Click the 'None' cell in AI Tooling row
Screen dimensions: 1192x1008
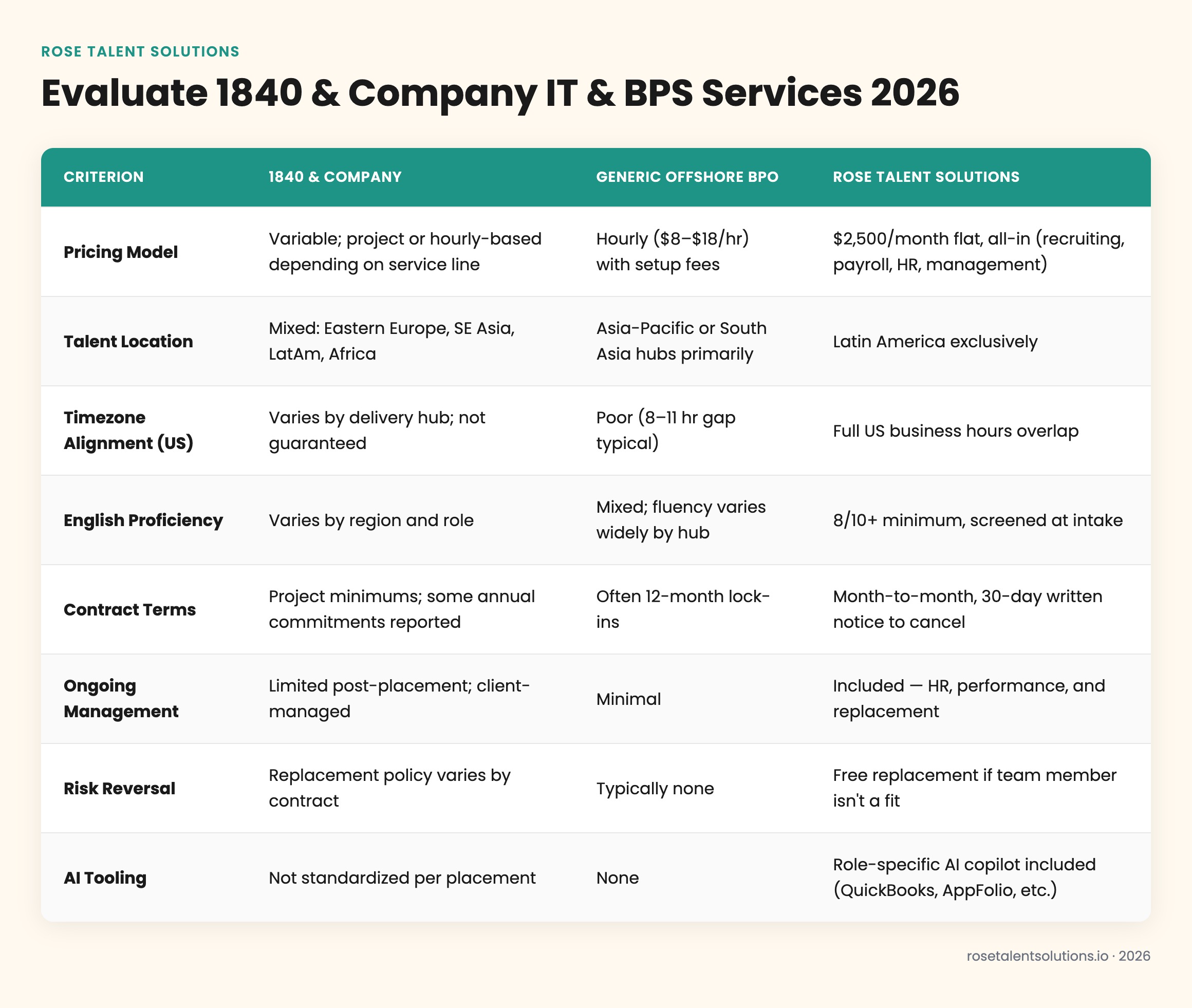tap(618, 878)
